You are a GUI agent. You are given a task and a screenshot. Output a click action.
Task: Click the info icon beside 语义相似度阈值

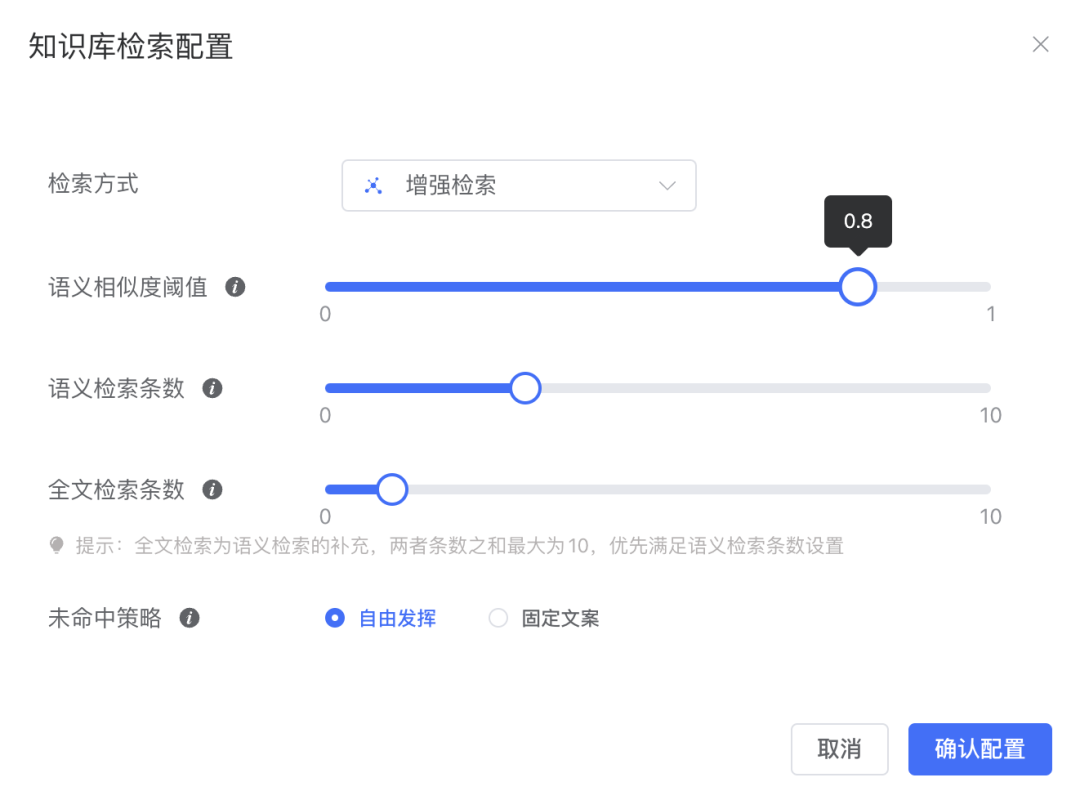click(236, 286)
